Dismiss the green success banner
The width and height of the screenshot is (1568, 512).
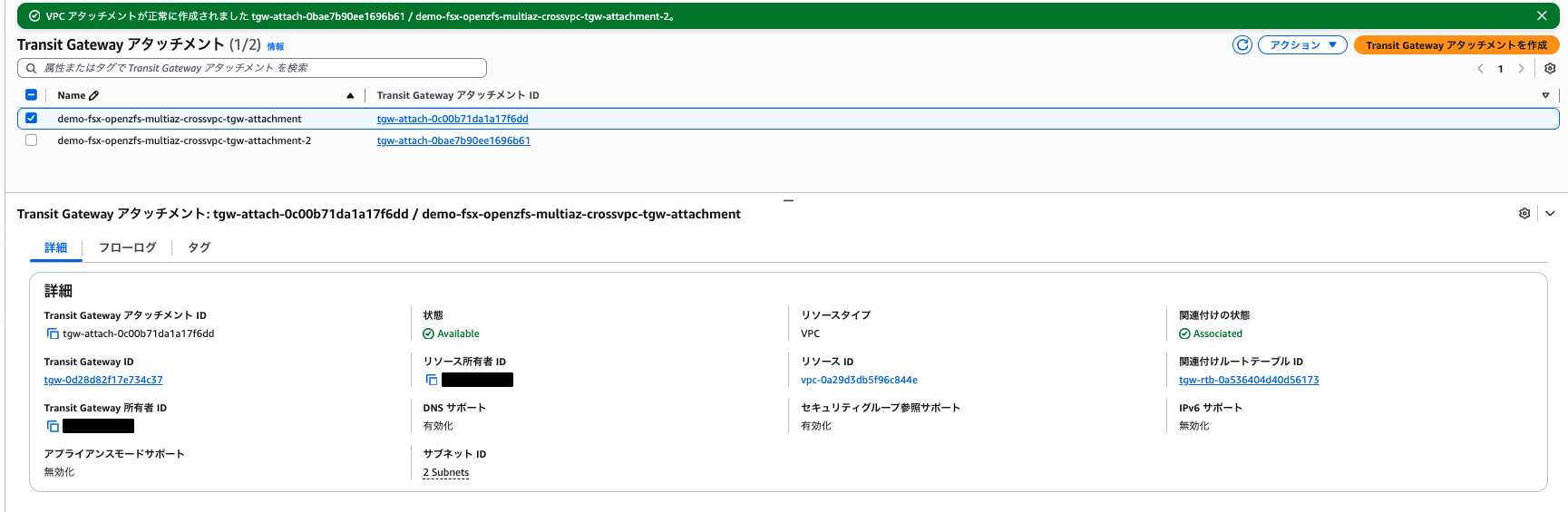1542,15
